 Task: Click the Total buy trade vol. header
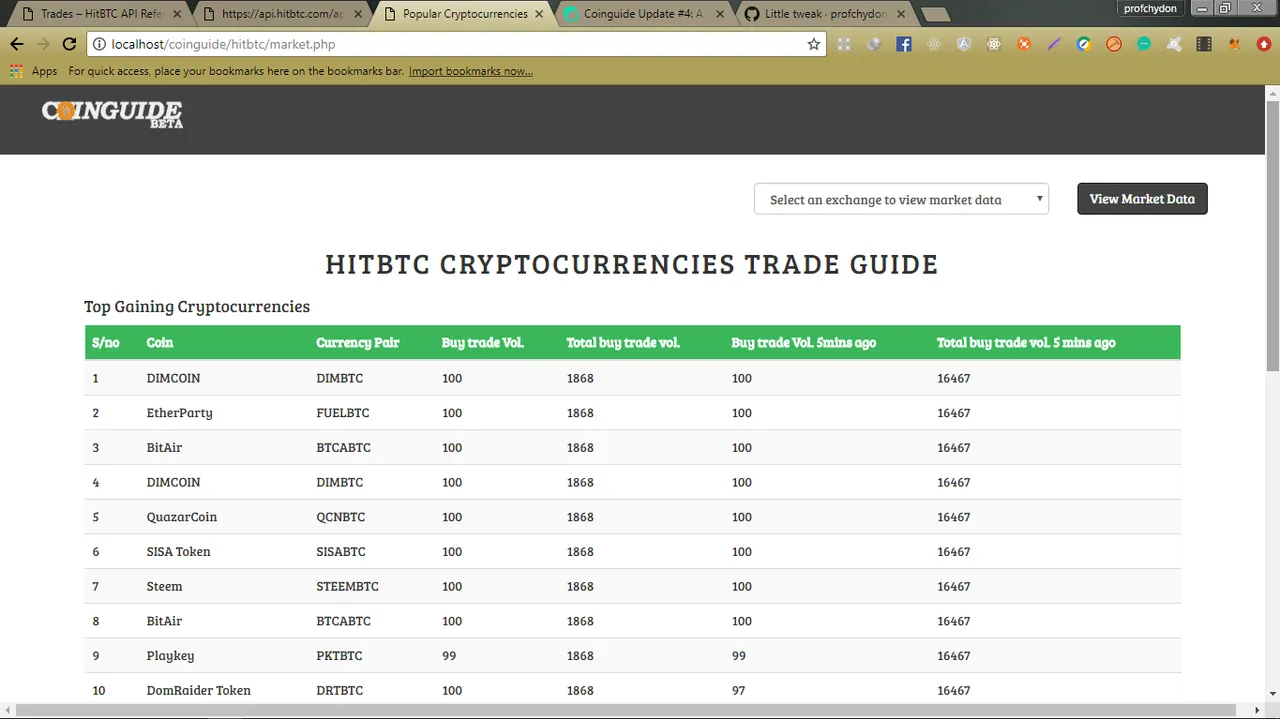(x=623, y=342)
